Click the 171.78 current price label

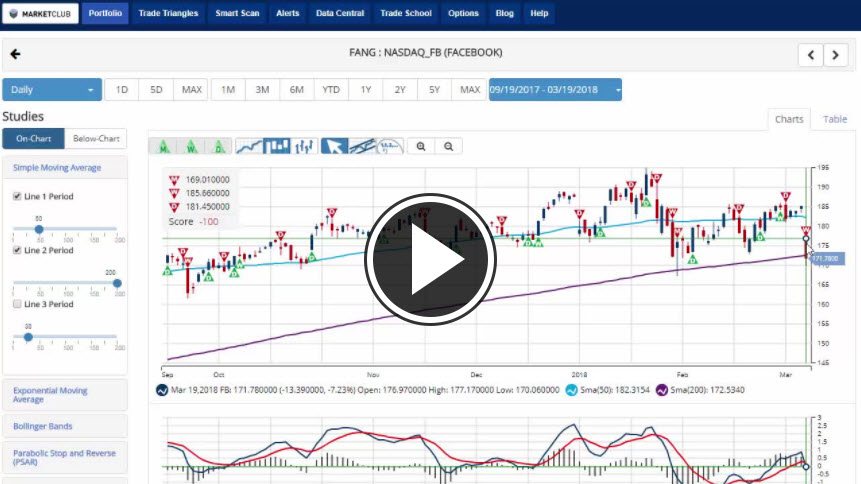(826, 258)
